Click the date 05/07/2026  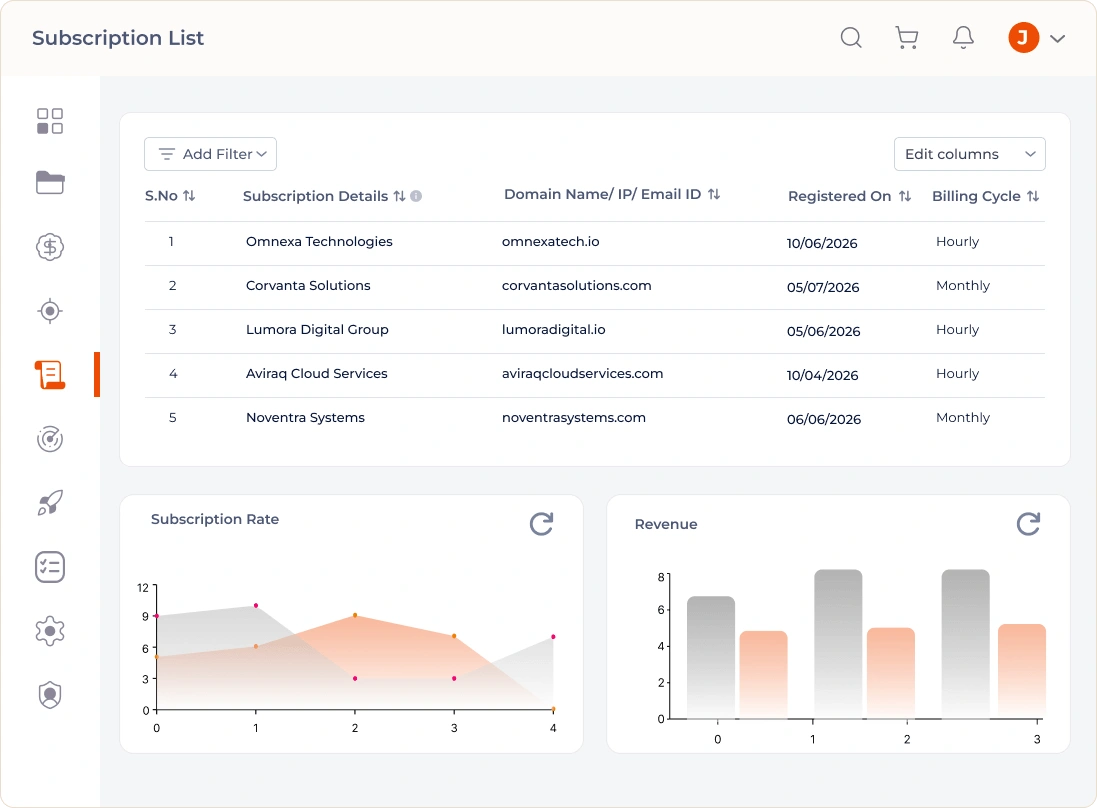tap(823, 288)
